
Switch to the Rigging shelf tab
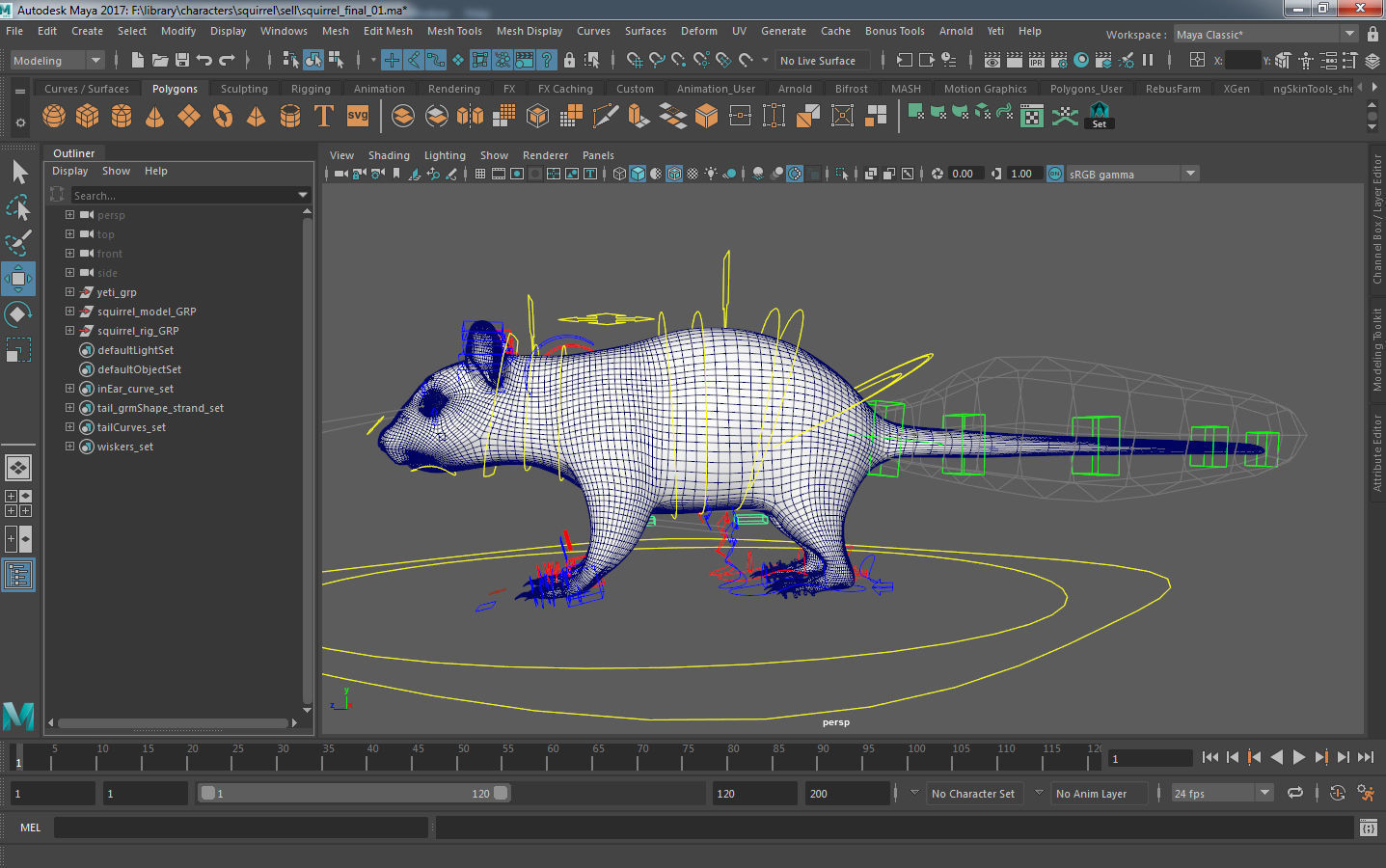tap(311, 89)
